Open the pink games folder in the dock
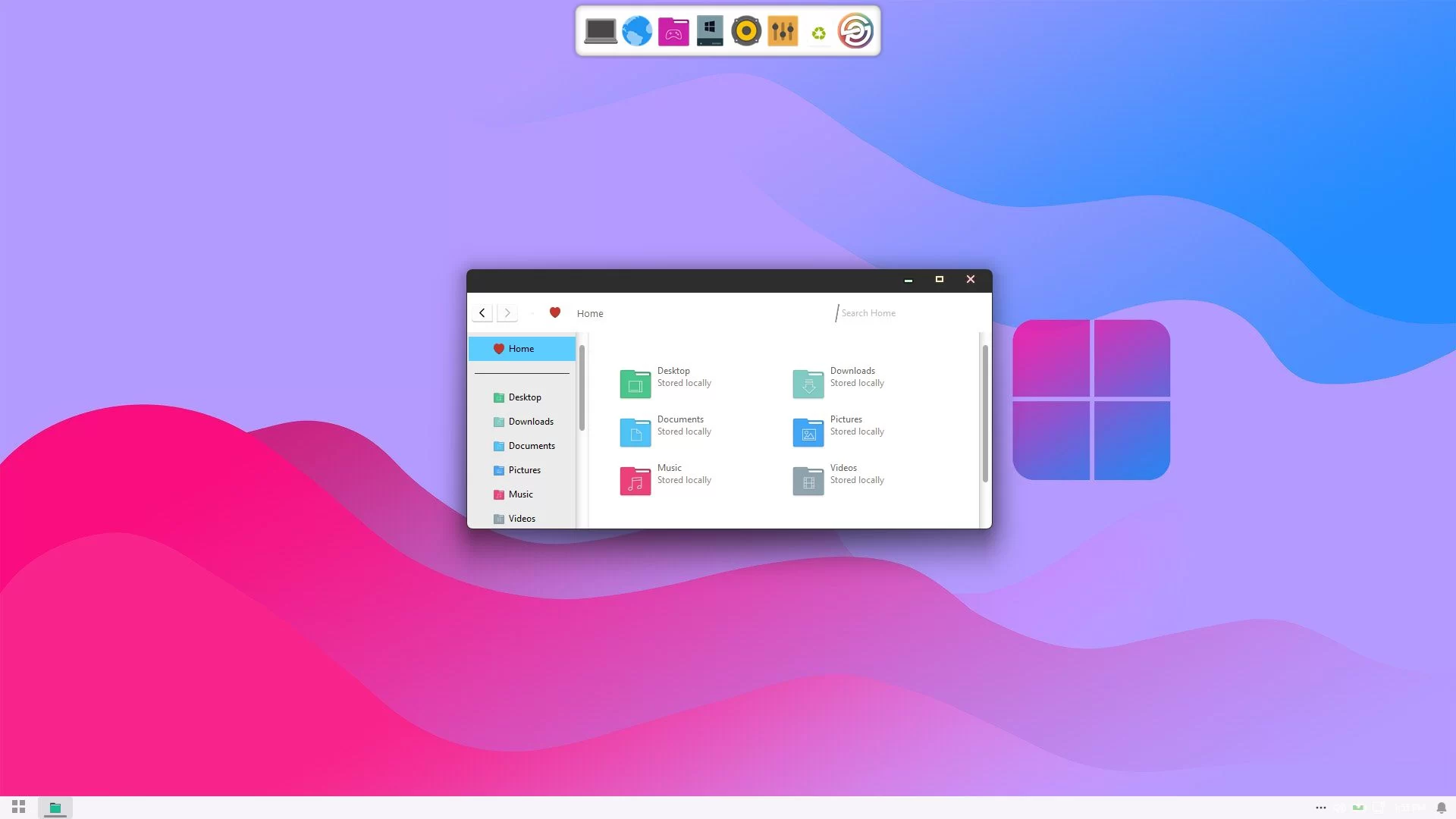Viewport: 1456px width, 819px height. (673, 32)
